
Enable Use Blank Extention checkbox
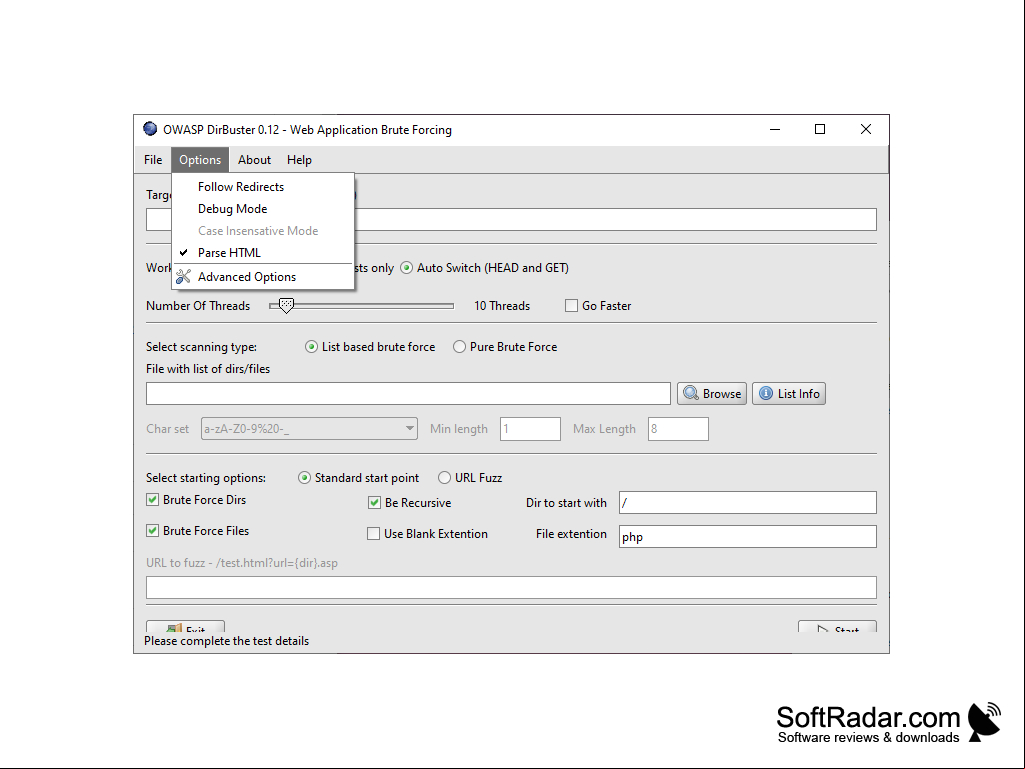click(x=373, y=534)
